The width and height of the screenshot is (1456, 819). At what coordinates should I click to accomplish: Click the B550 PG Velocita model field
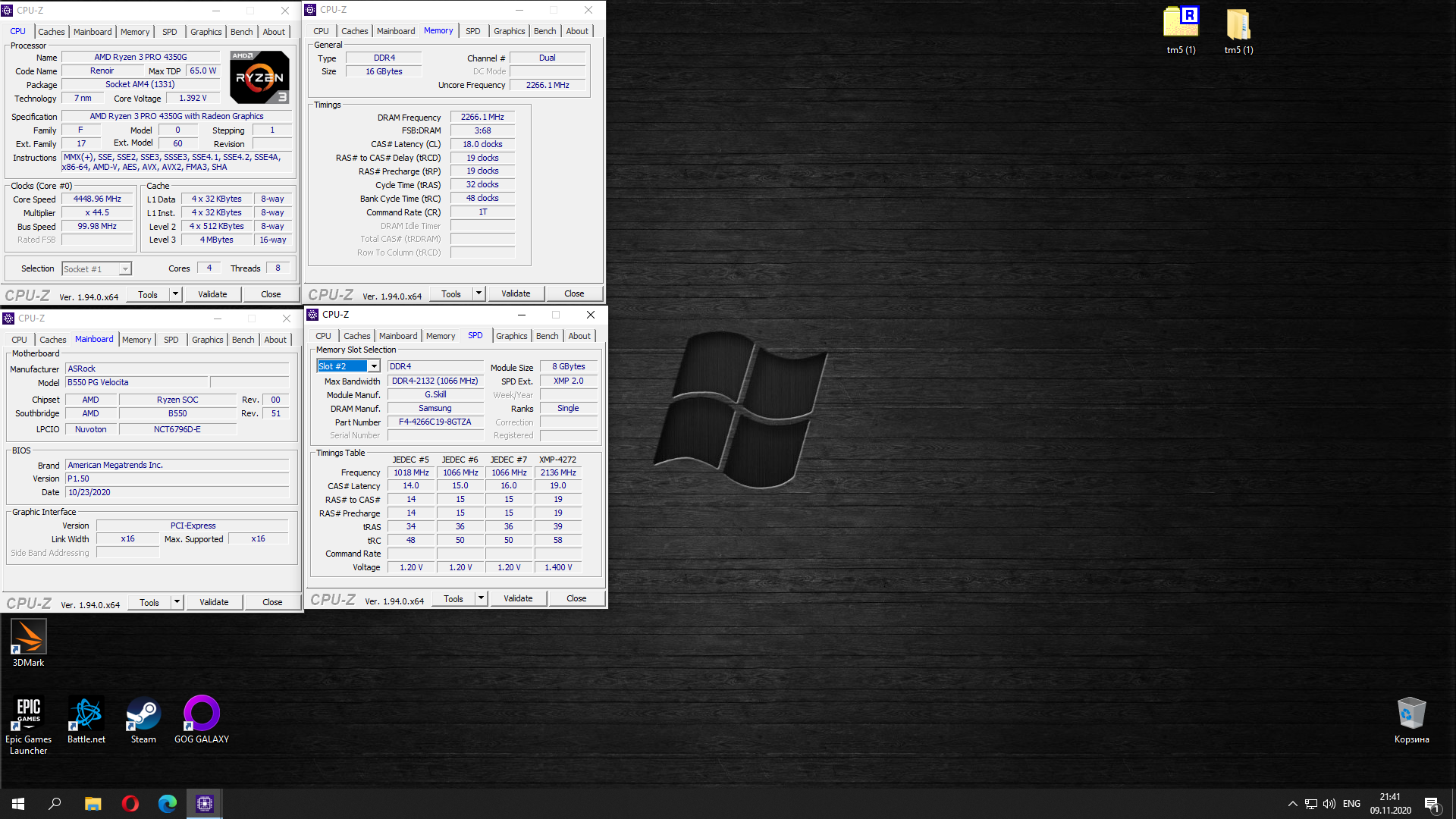click(136, 382)
